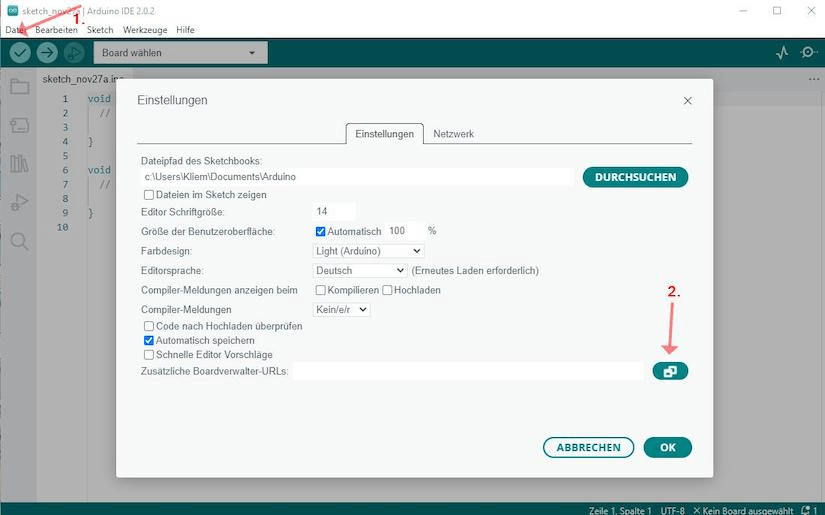Image resolution: width=825 pixels, height=515 pixels.
Task: Open the Library Manager sidebar icon
Action: pos(19,164)
